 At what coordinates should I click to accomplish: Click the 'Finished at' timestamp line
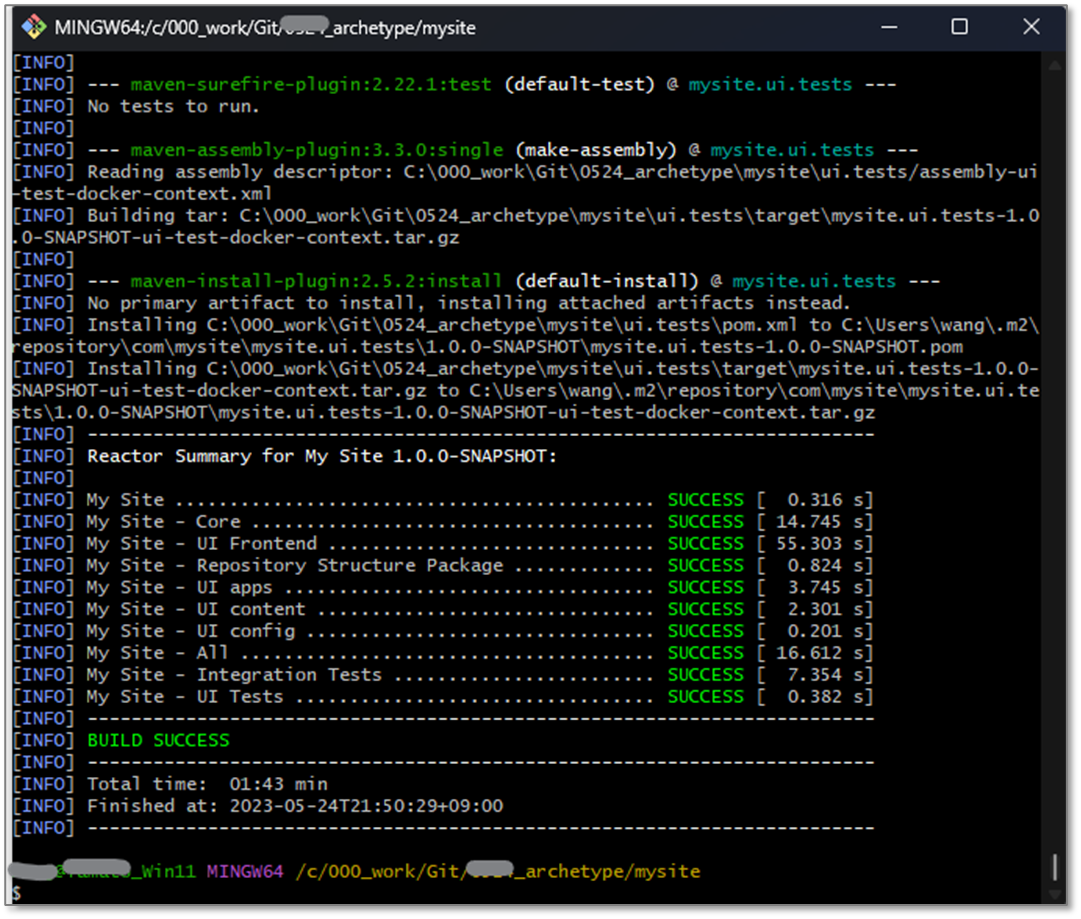coord(295,805)
